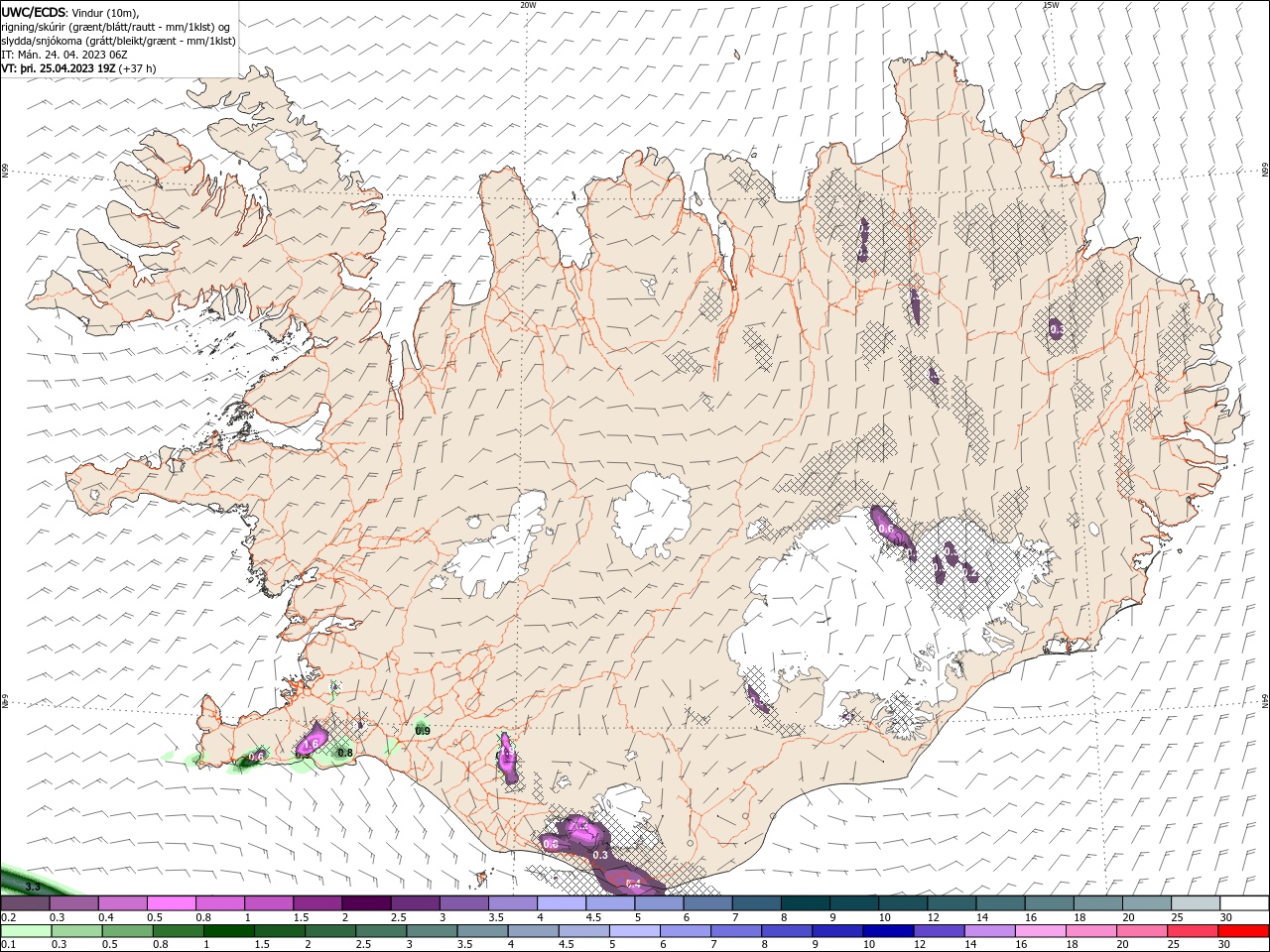Click the 0.3 snowfall value on the south coast
The height and width of the screenshot is (952, 1270).
(600, 855)
